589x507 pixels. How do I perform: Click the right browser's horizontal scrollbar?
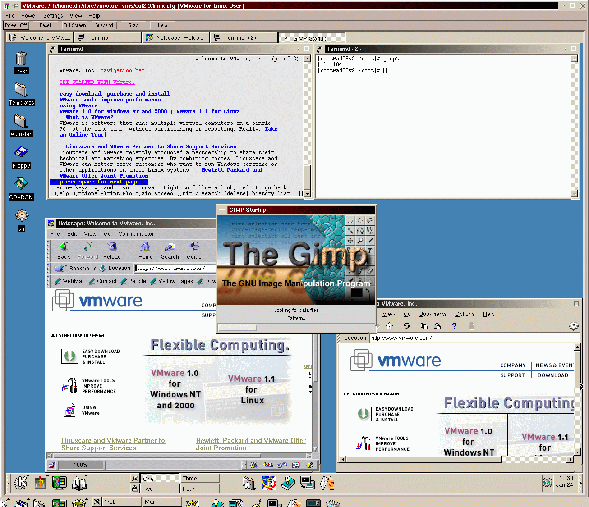click(x=457, y=459)
